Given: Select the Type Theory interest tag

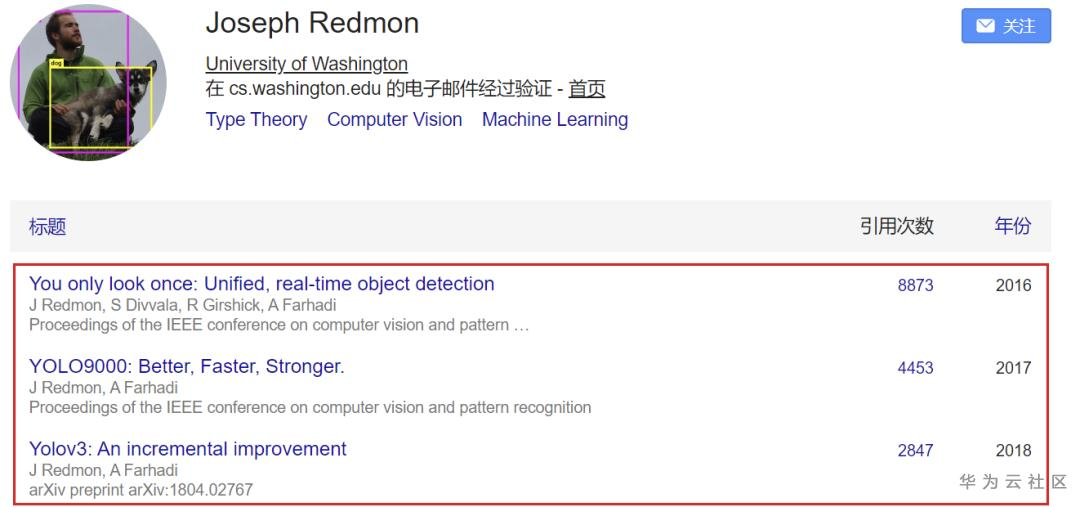Looking at the screenshot, I should coord(256,120).
